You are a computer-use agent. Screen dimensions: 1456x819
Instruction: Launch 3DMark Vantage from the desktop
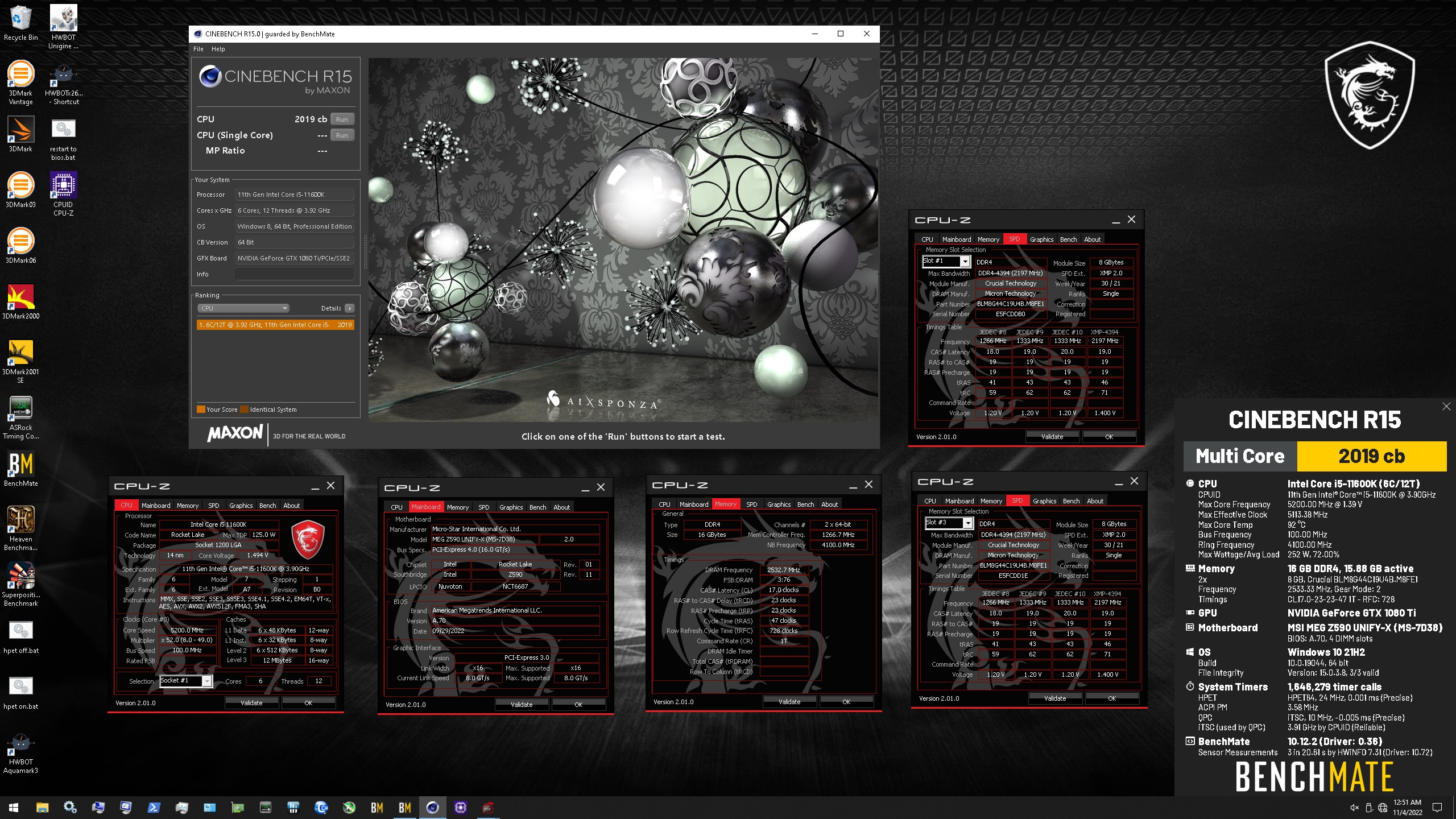click(x=20, y=82)
